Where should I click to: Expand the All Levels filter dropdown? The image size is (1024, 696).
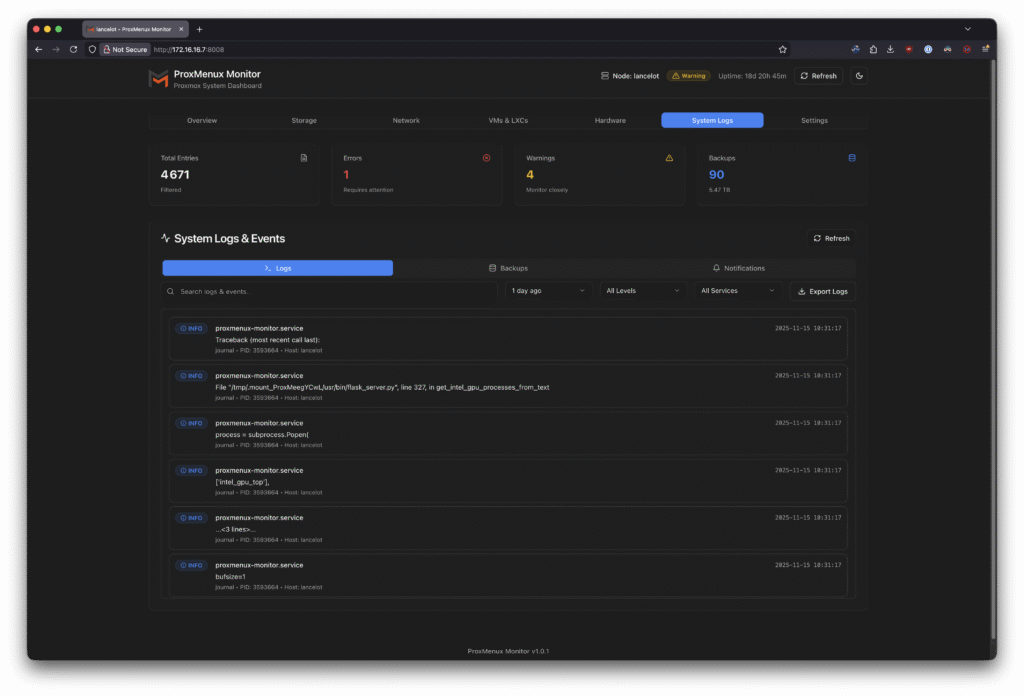click(643, 291)
